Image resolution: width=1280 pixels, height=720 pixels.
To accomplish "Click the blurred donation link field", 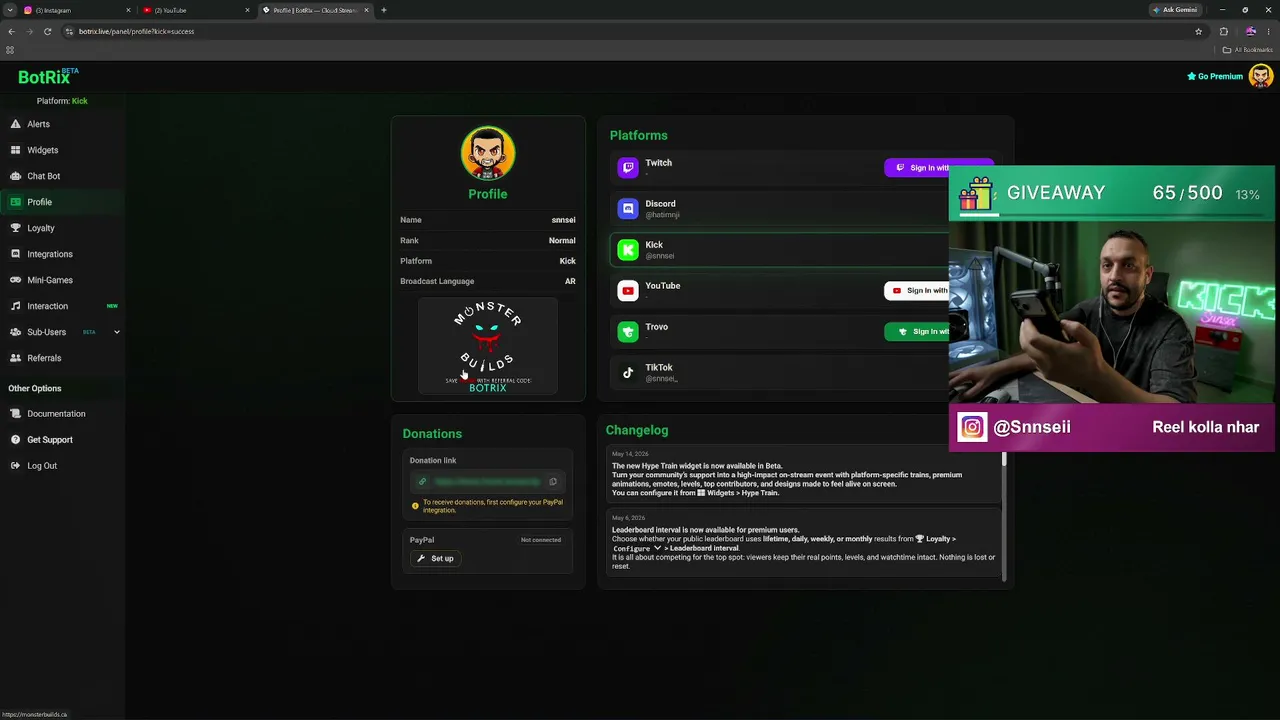I will click(x=487, y=482).
